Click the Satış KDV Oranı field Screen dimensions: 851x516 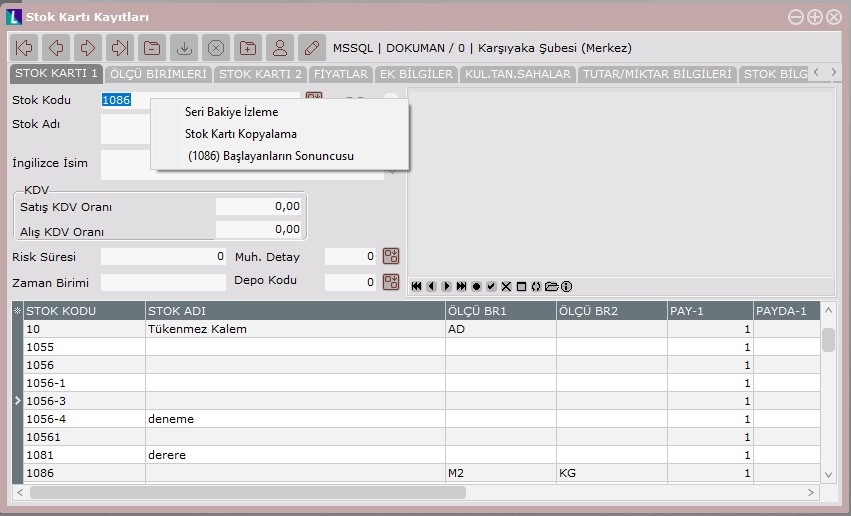(x=259, y=207)
